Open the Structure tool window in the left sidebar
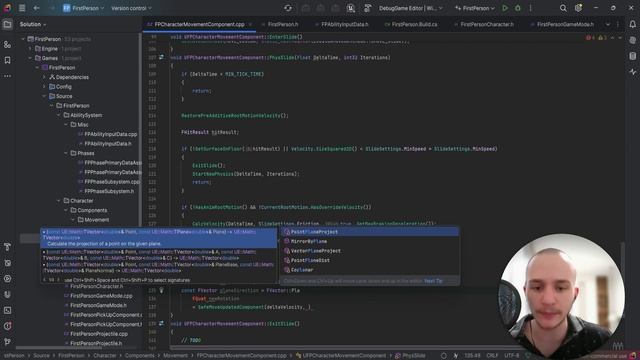 [7, 44]
